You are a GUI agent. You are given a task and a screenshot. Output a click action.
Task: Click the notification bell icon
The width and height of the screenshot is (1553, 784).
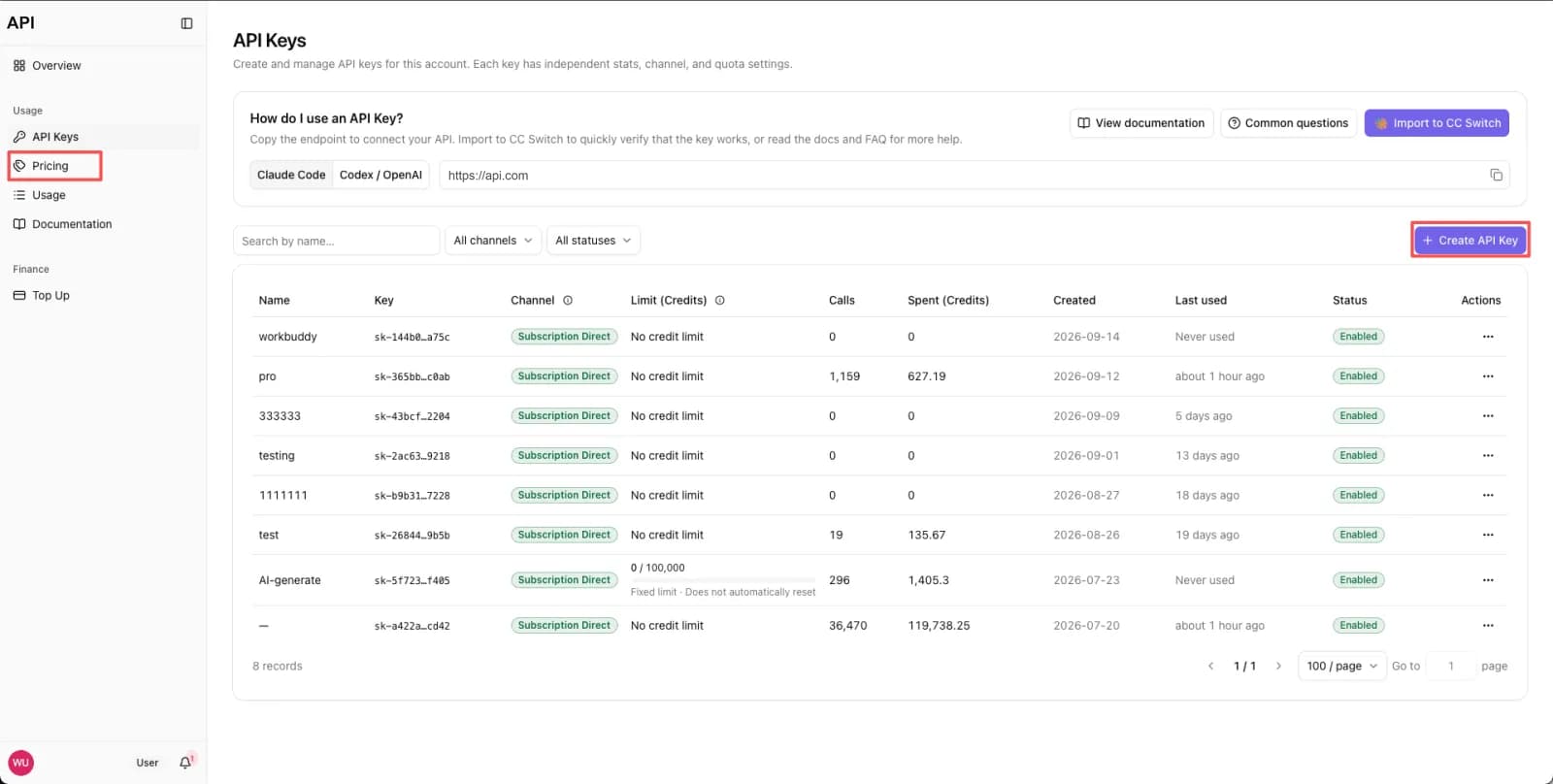click(185, 763)
